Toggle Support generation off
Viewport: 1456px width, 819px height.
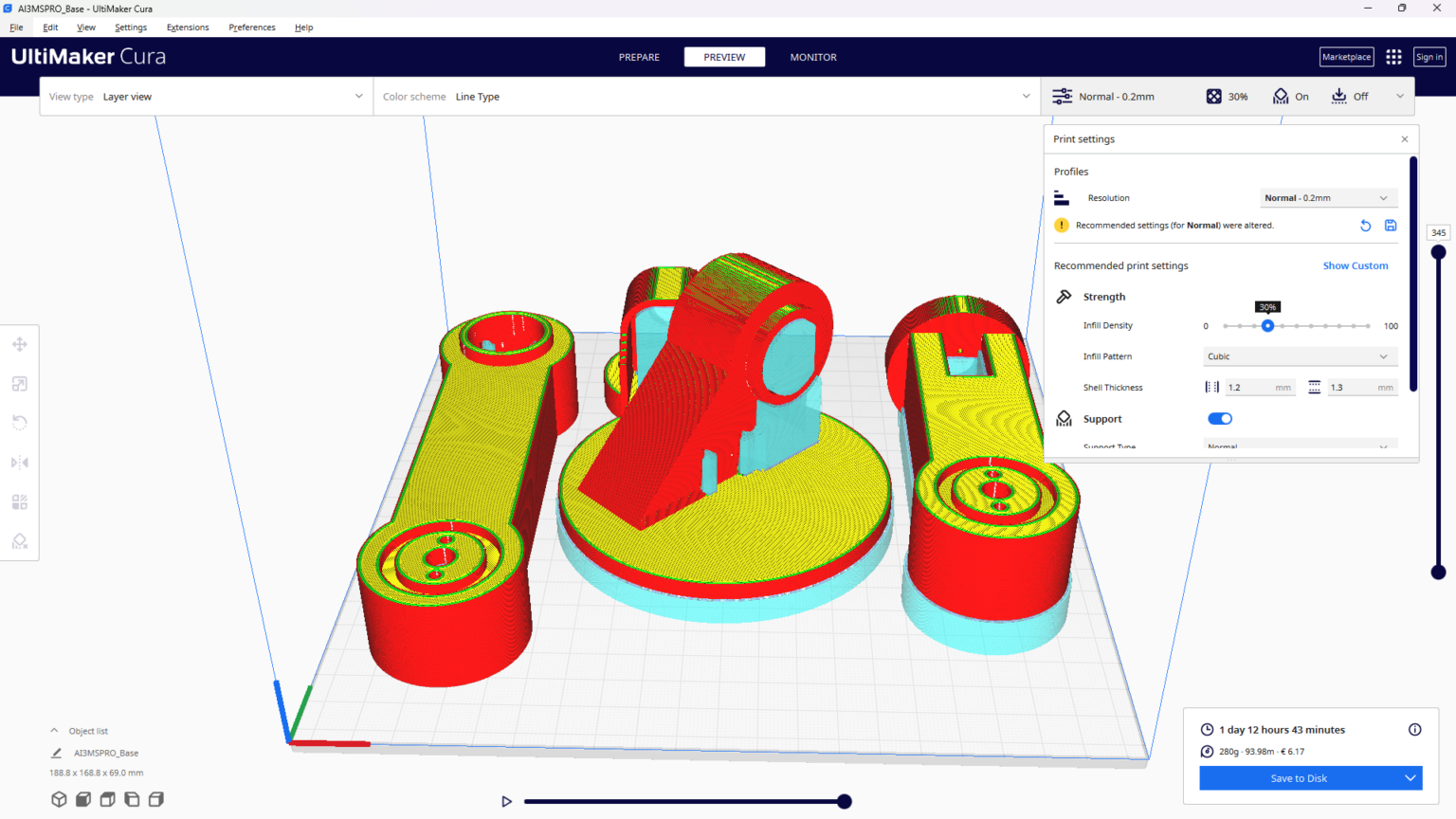point(1219,418)
